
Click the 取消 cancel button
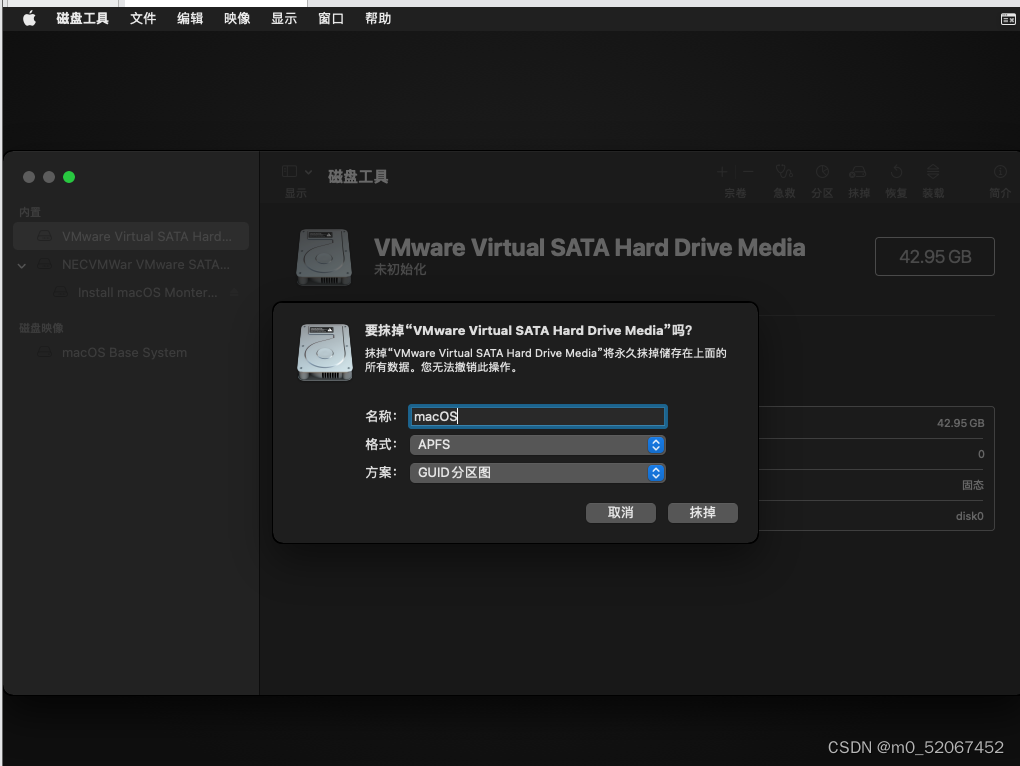click(x=621, y=512)
